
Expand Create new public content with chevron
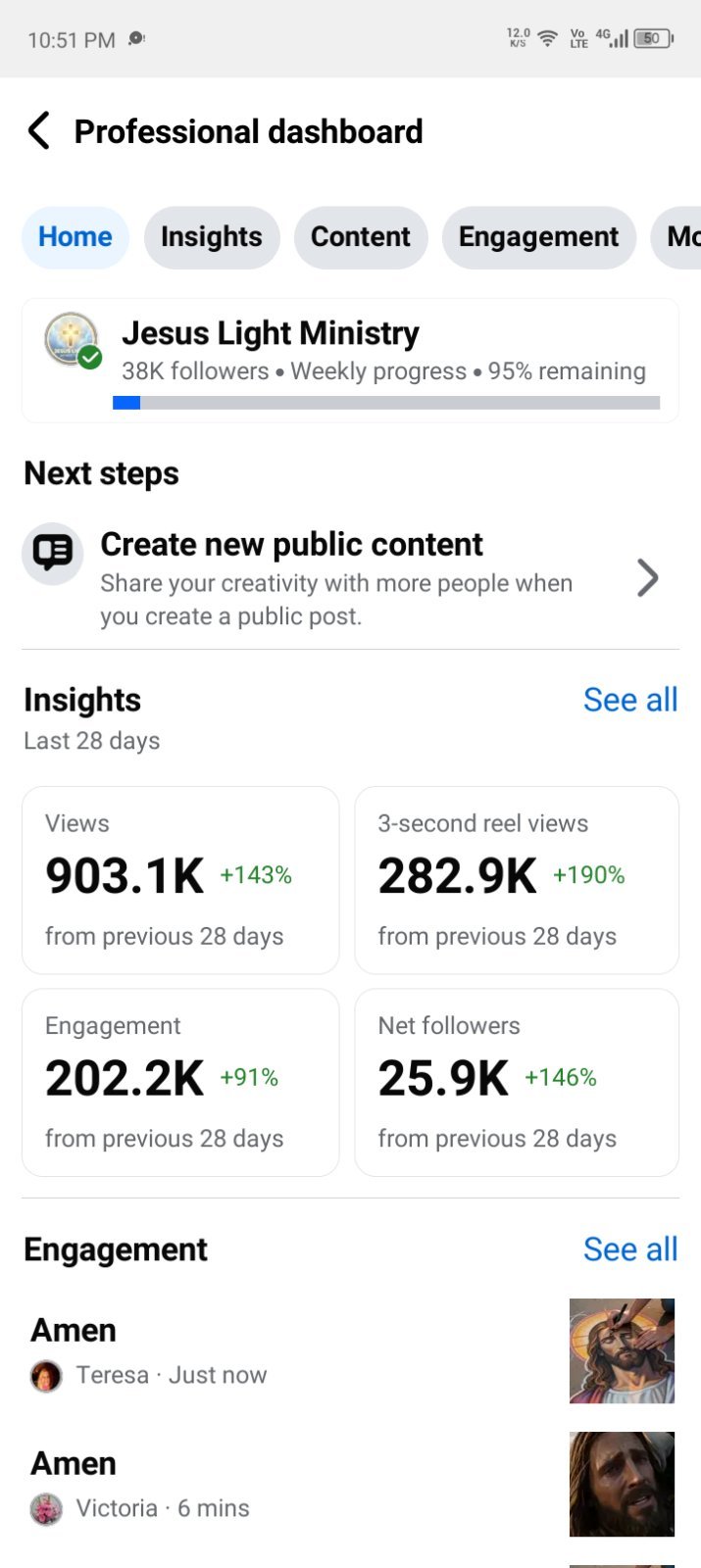[647, 578]
